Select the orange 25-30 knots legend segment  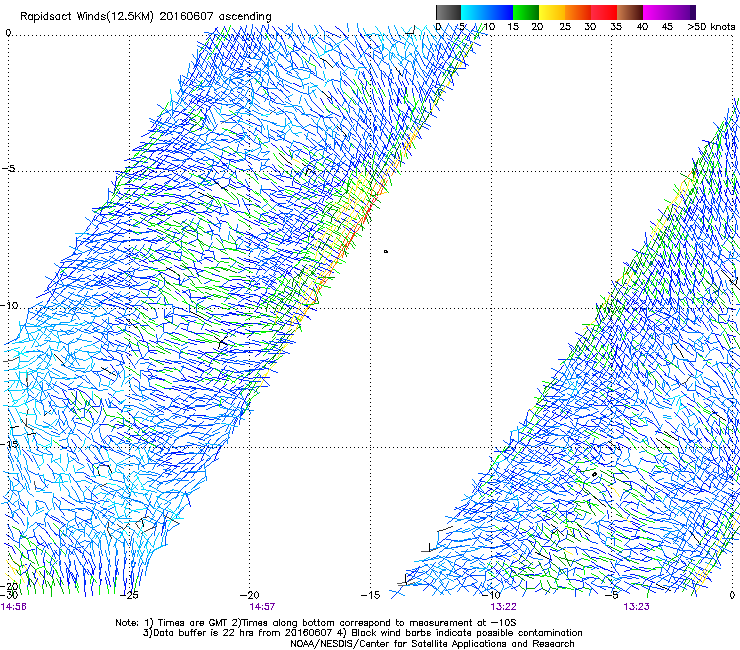click(578, 12)
